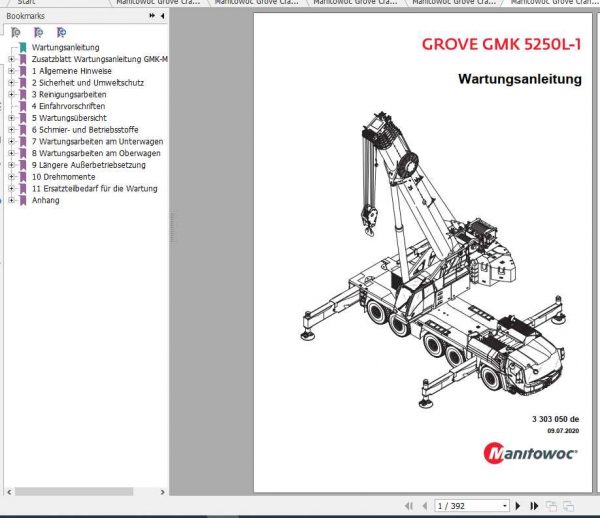Open the Wartungsanleitung bookmark
The height and width of the screenshot is (518, 600).
[x=65, y=47]
